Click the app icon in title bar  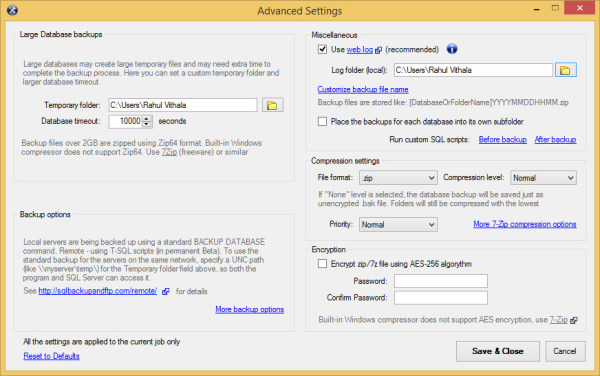[12, 10]
